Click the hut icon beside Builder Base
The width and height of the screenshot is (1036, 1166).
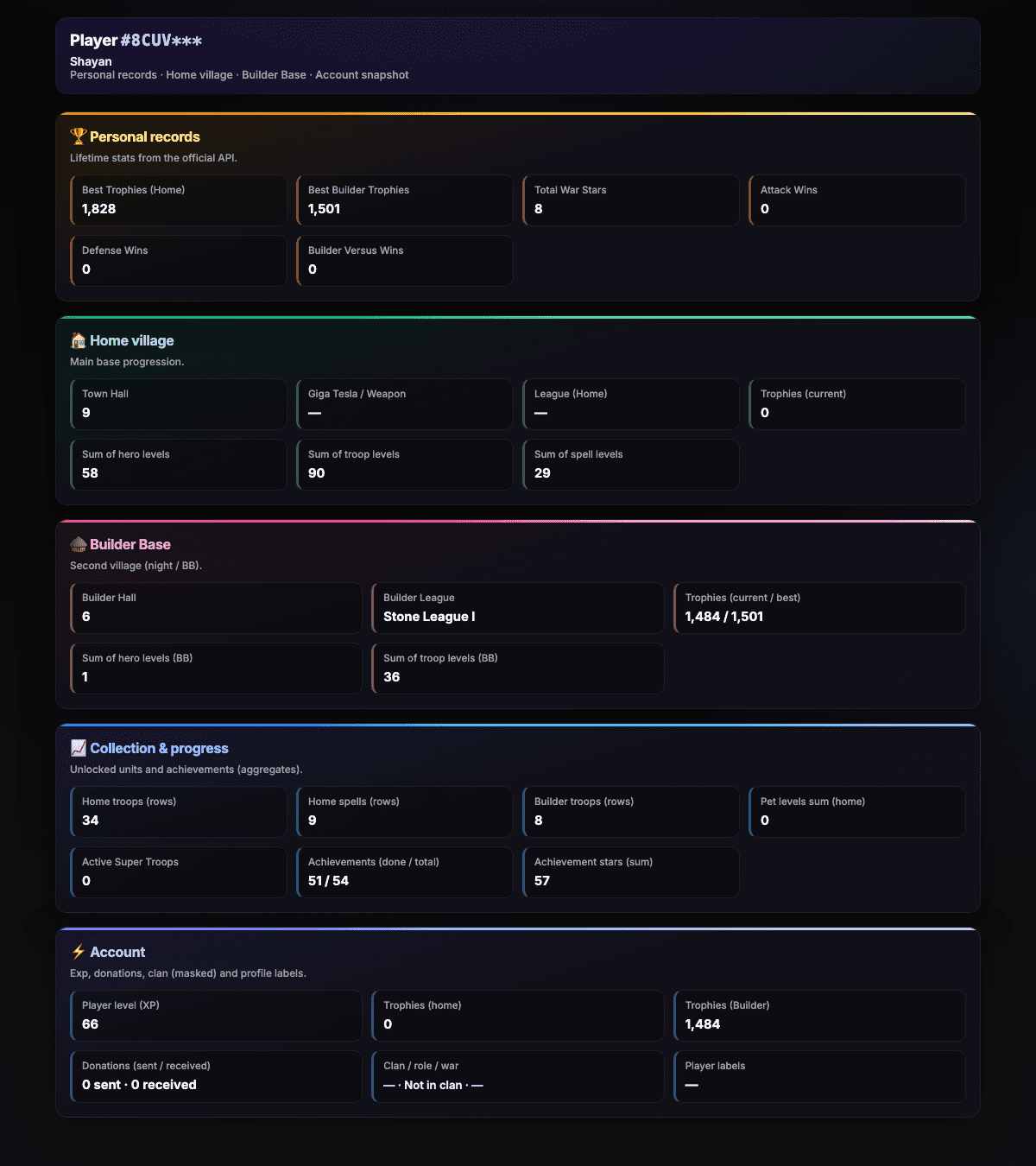78,544
